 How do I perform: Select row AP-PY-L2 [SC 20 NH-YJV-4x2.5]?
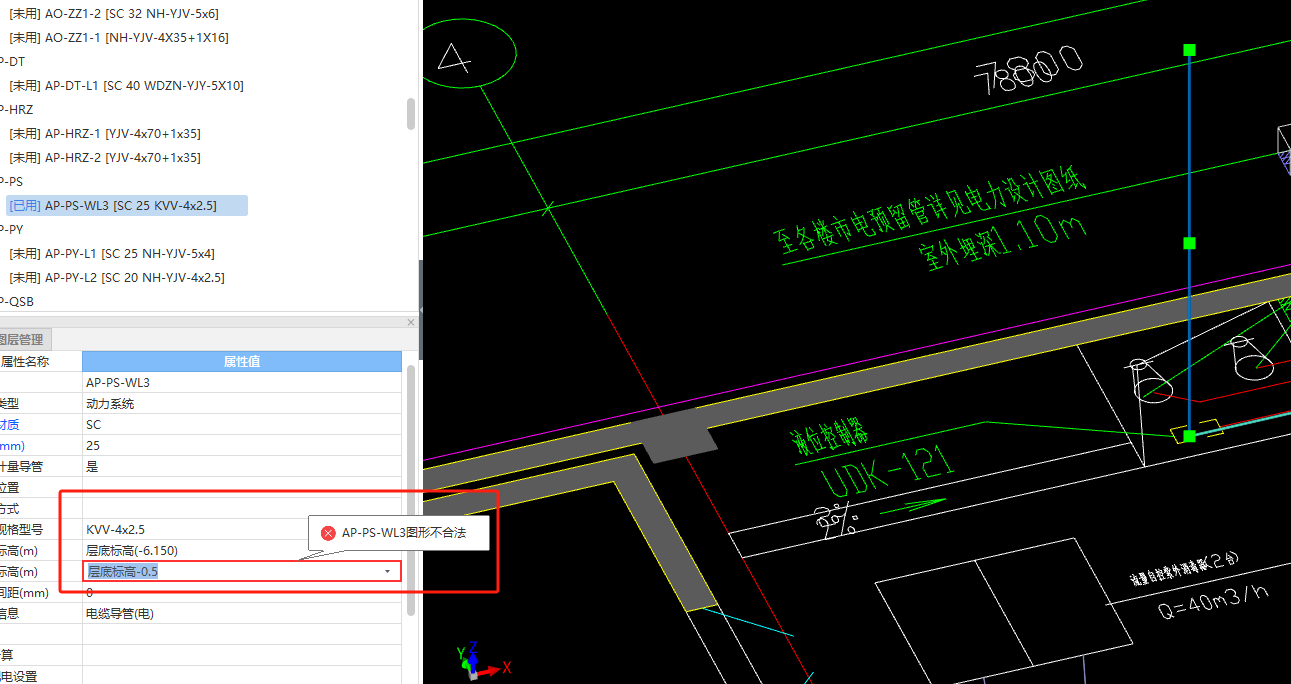point(117,277)
